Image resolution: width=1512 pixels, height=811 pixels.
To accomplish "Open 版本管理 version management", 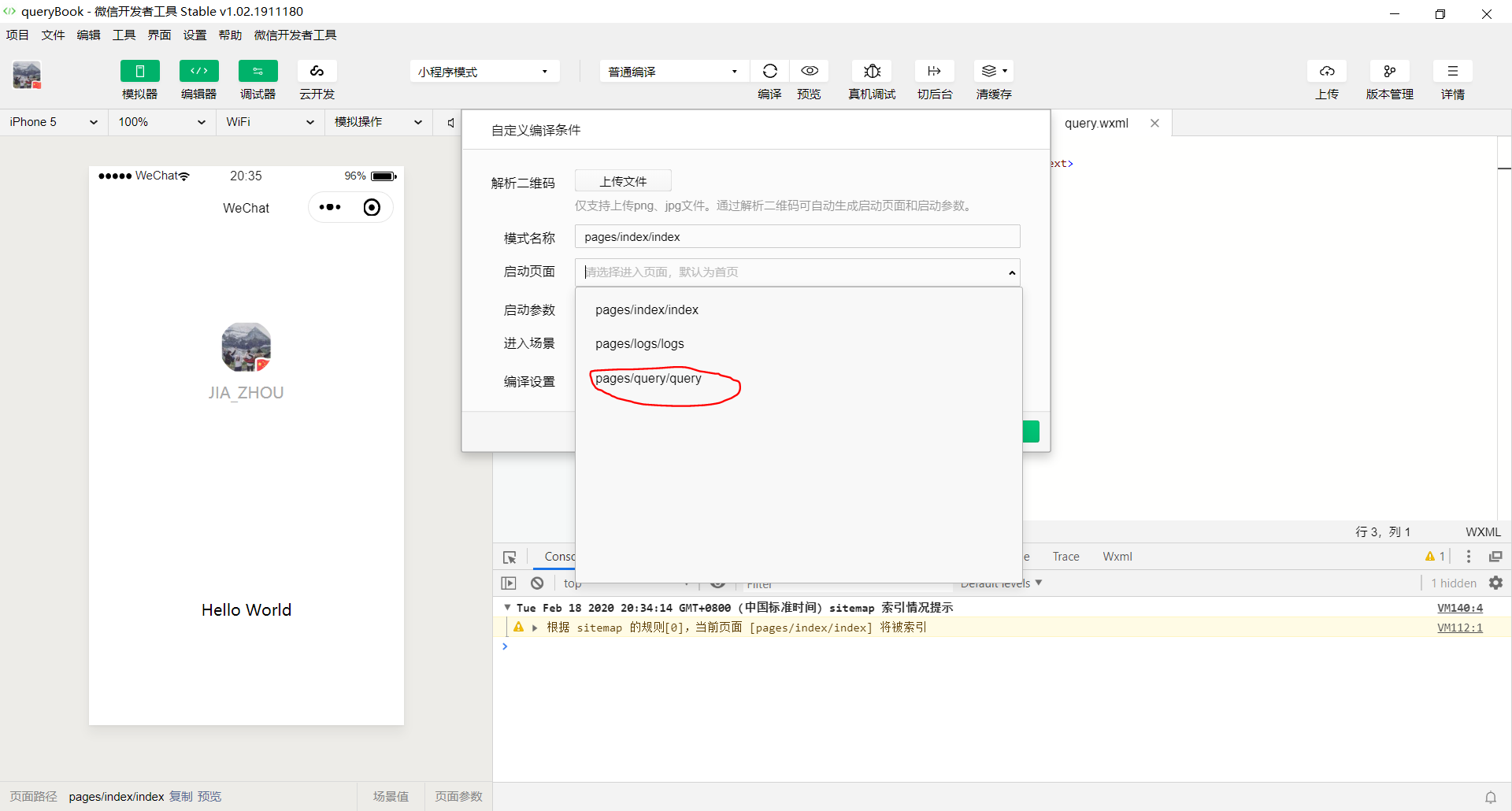I will click(1390, 79).
